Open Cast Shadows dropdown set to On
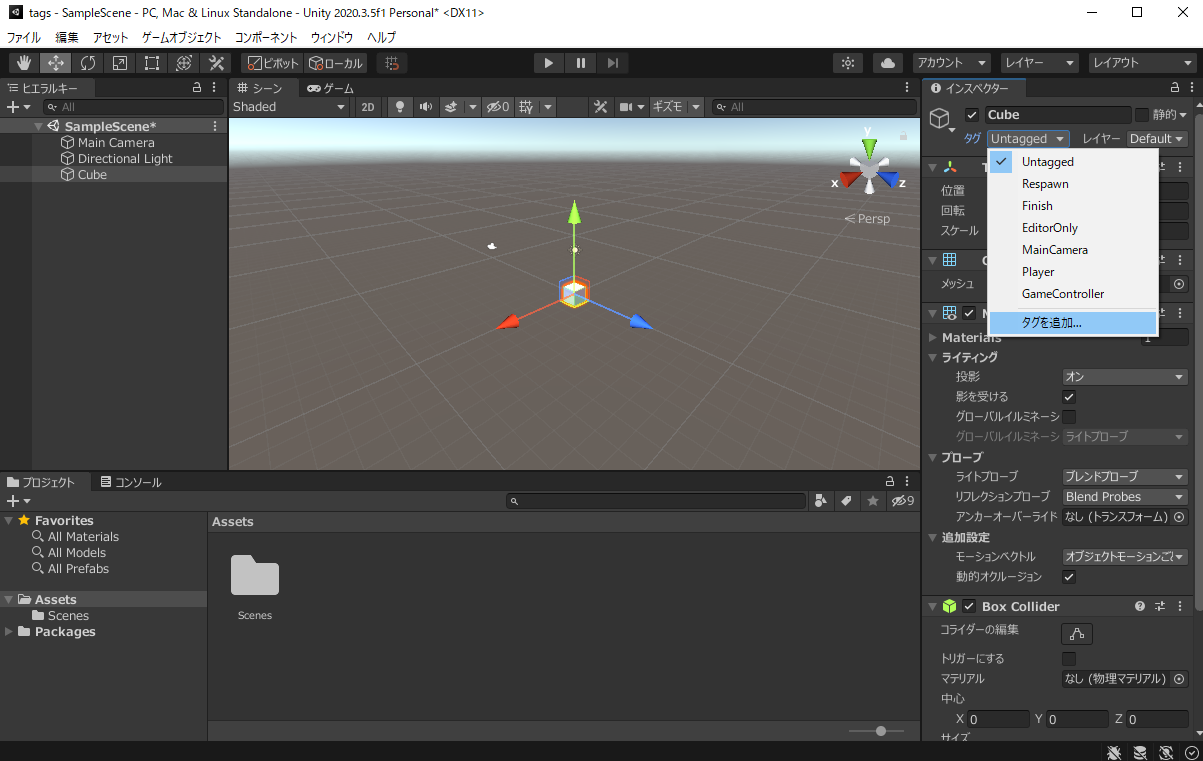Screen dimensions: 1203x761 pyautogui.click(x=1124, y=377)
